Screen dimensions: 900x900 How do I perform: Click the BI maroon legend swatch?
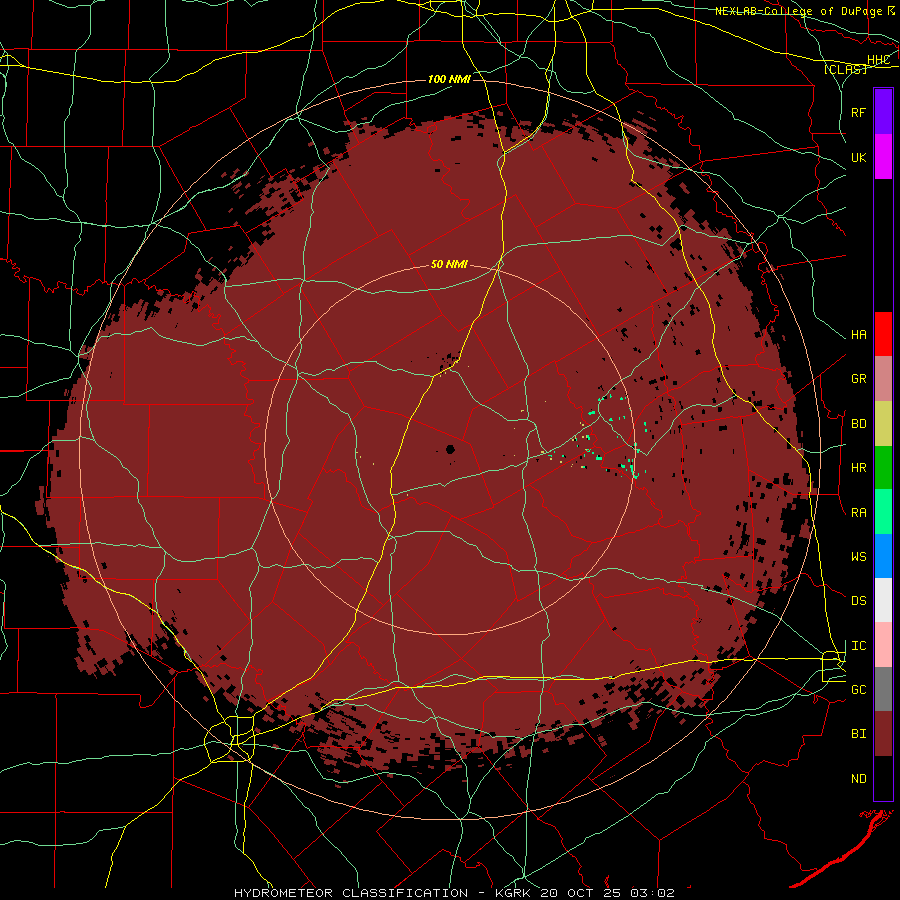883,734
